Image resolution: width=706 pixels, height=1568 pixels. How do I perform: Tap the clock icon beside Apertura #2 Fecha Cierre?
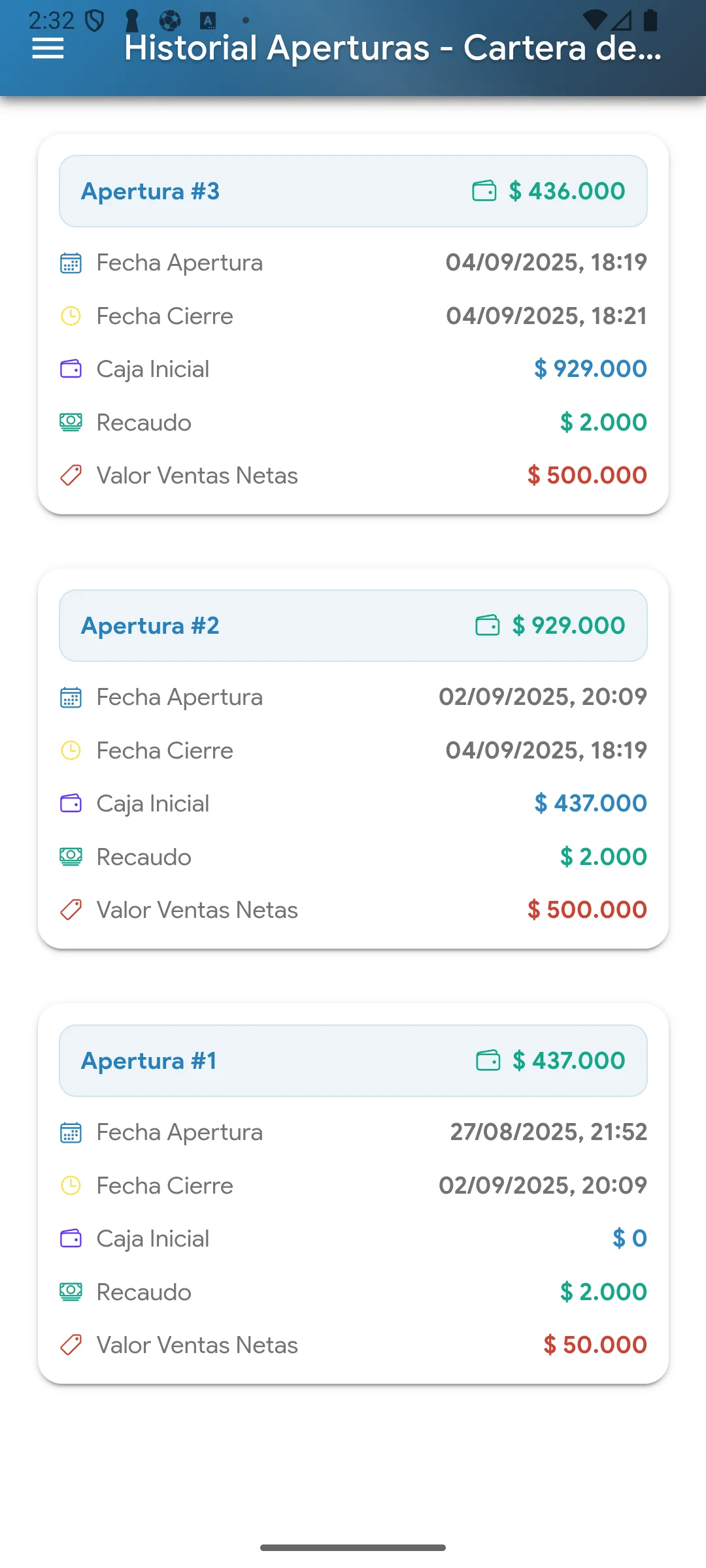click(71, 751)
